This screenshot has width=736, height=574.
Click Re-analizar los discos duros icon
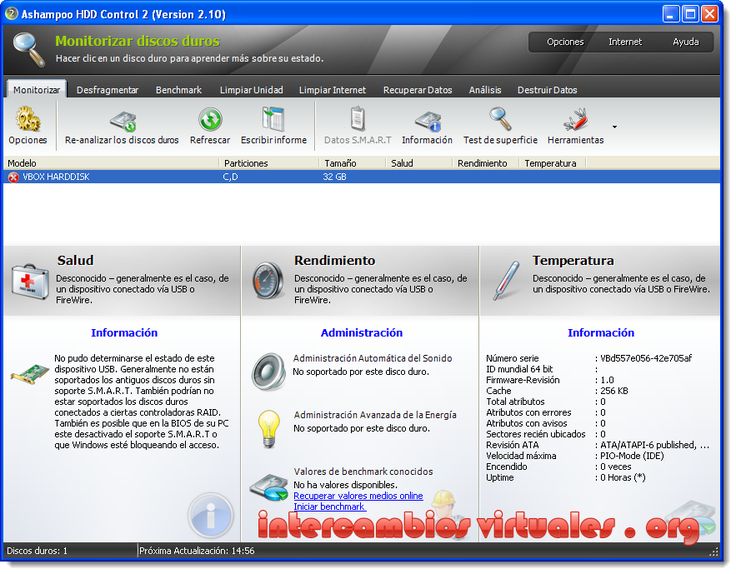pos(122,122)
